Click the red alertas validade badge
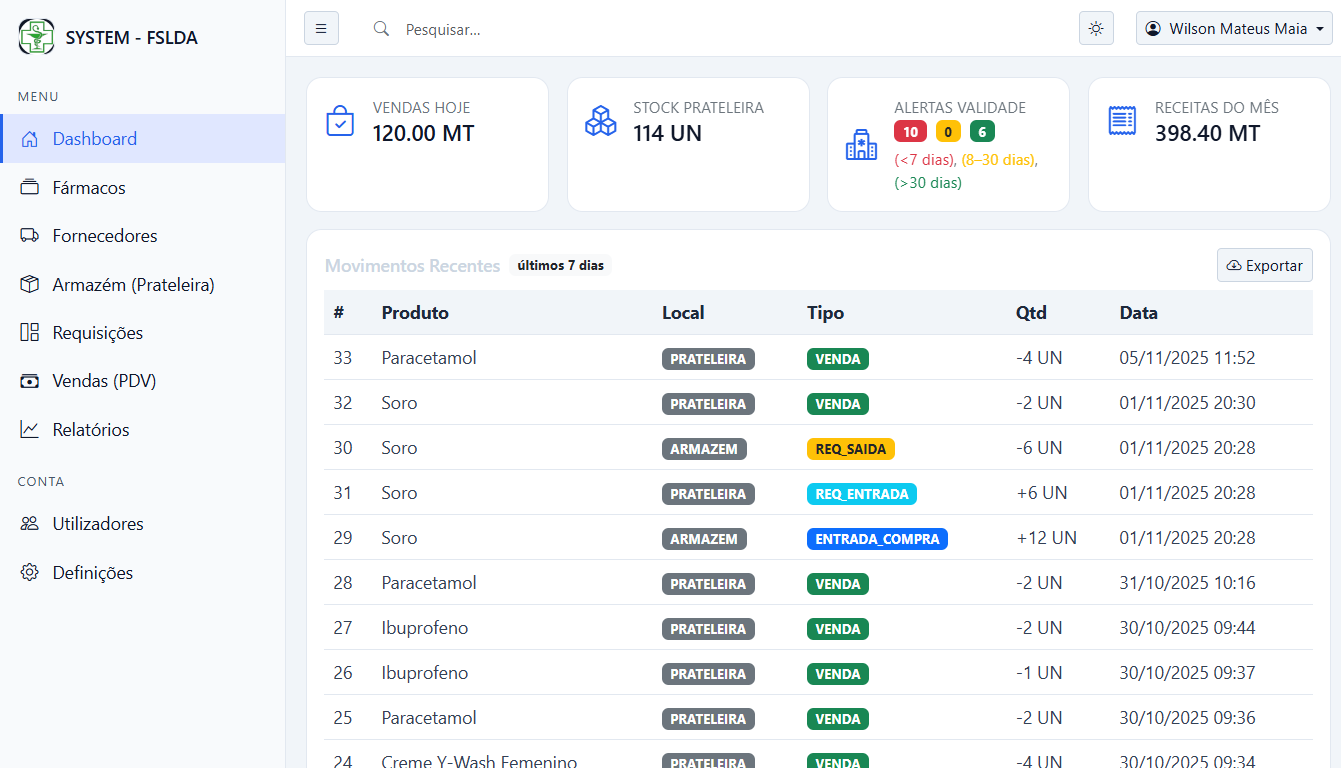Screen dimensions: 1341x768 point(910,131)
